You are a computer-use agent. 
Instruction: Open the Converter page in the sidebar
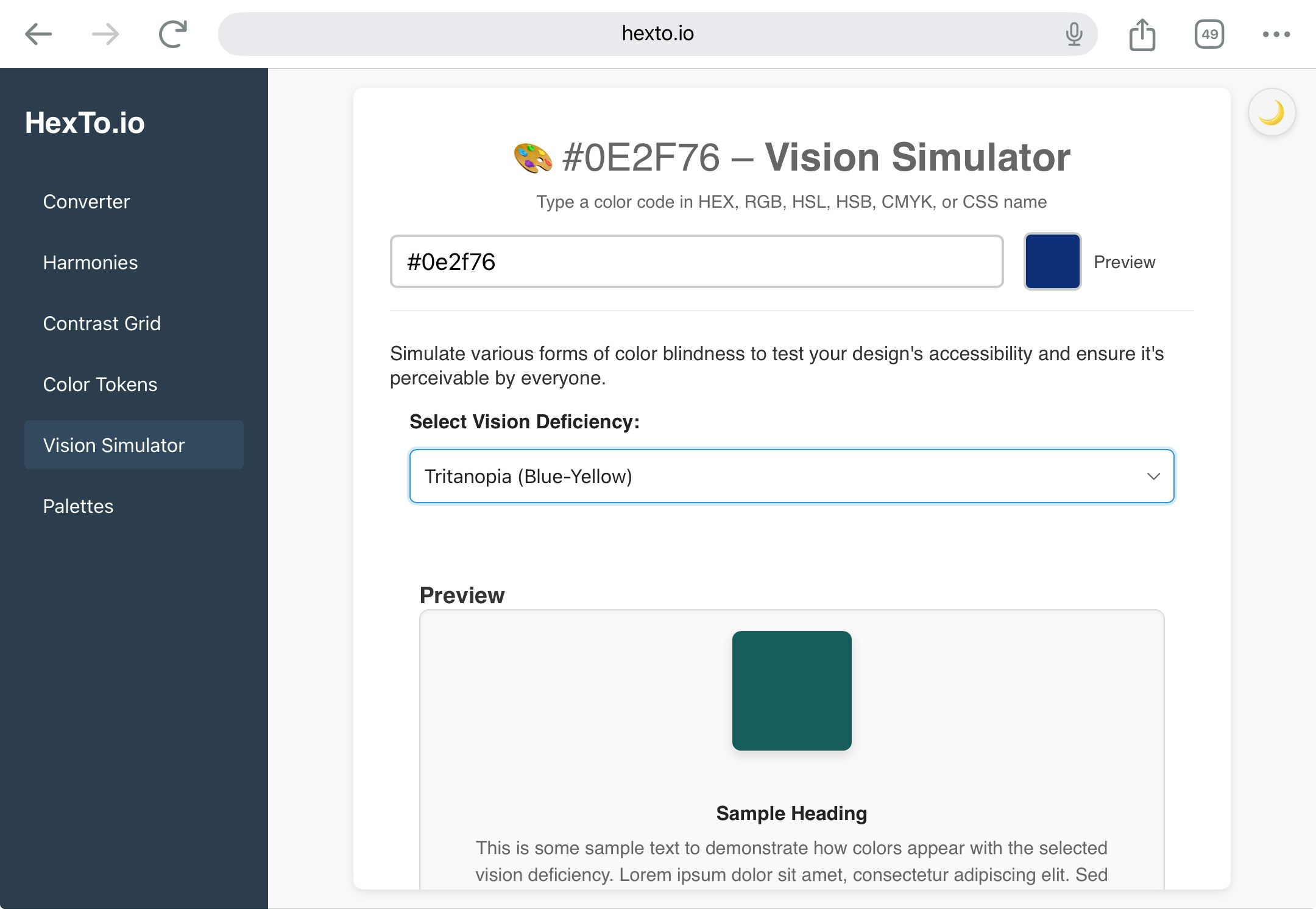click(87, 202)
